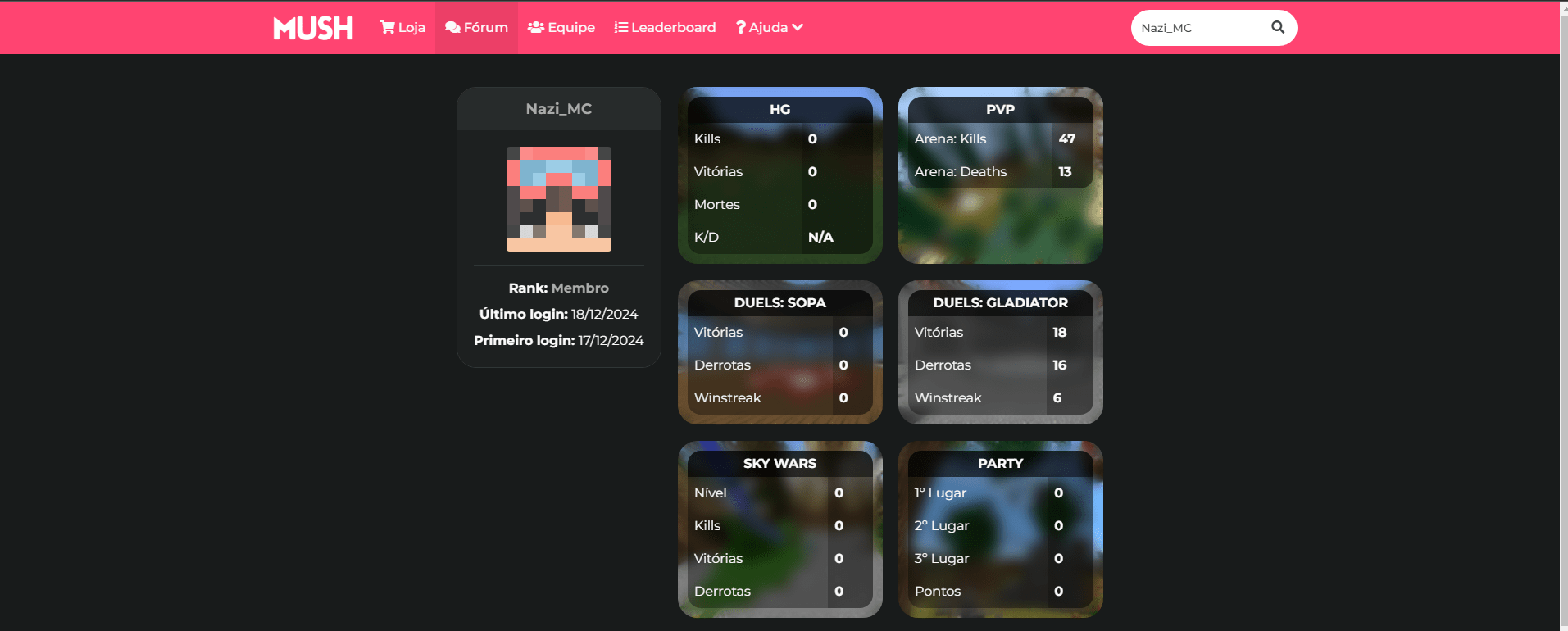Click the 2º Lugar label
This screenshot has height=631, width=1568.
click(942, 525)
